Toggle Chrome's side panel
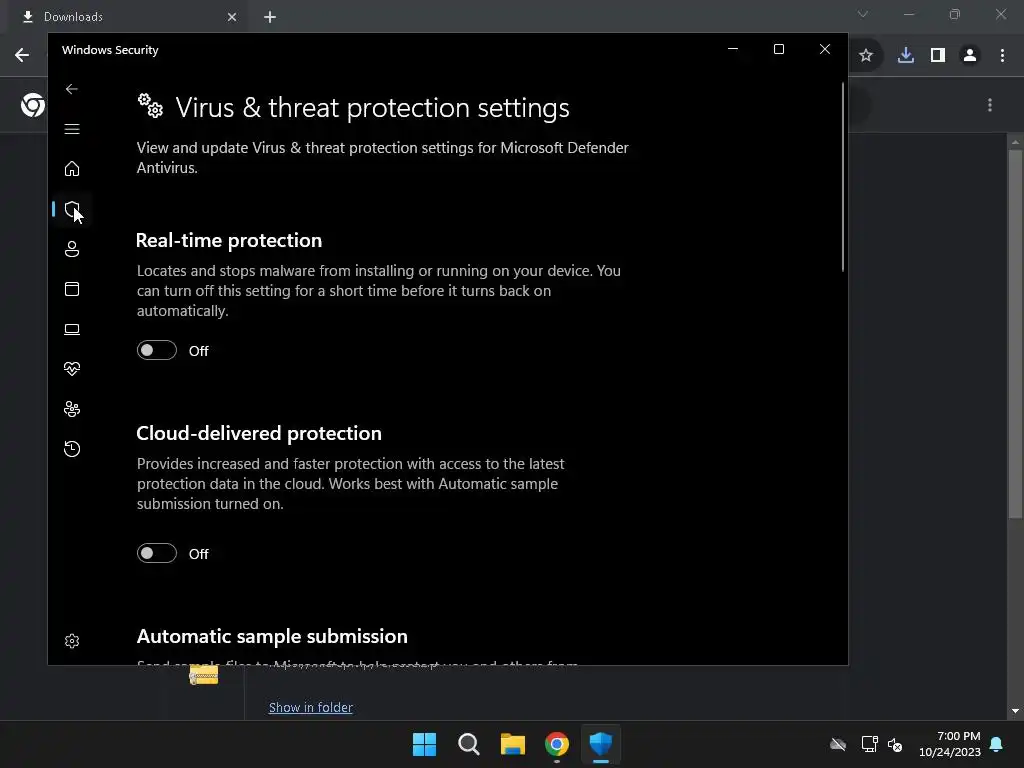The width and height of the screenshot is (1024, 768). click(938, 56)
